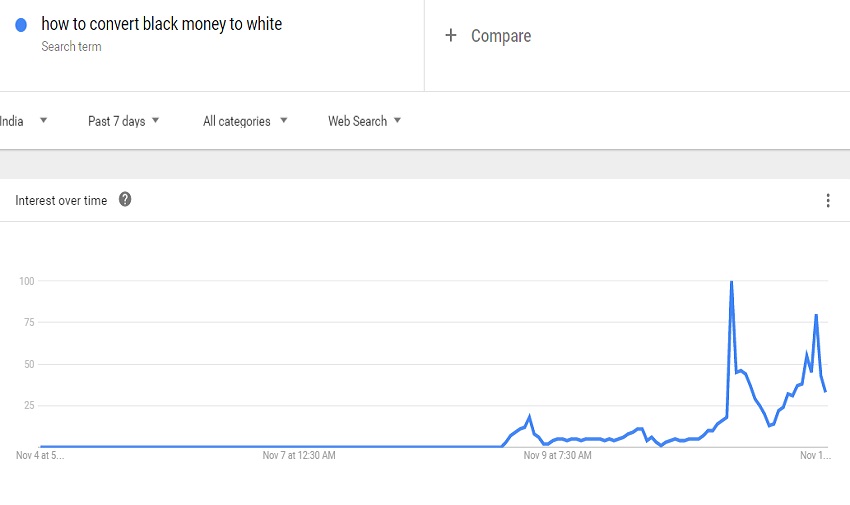Open the three-dot more options menu
Screen dimensions: 850x505
point(828,201)
